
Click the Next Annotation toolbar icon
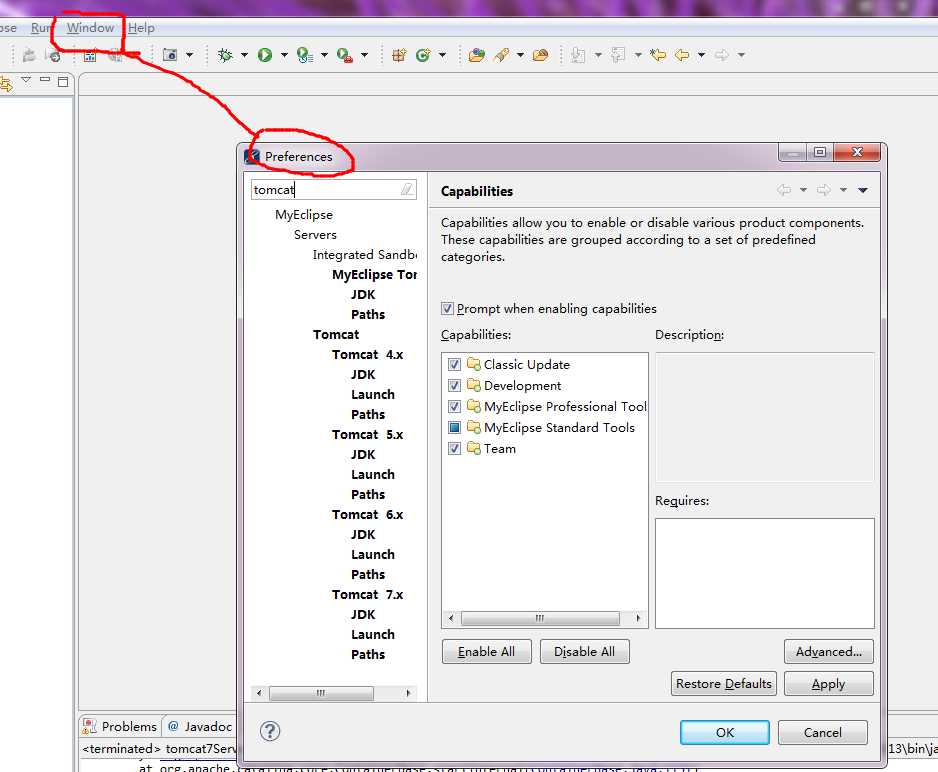[x=578, y=55]
